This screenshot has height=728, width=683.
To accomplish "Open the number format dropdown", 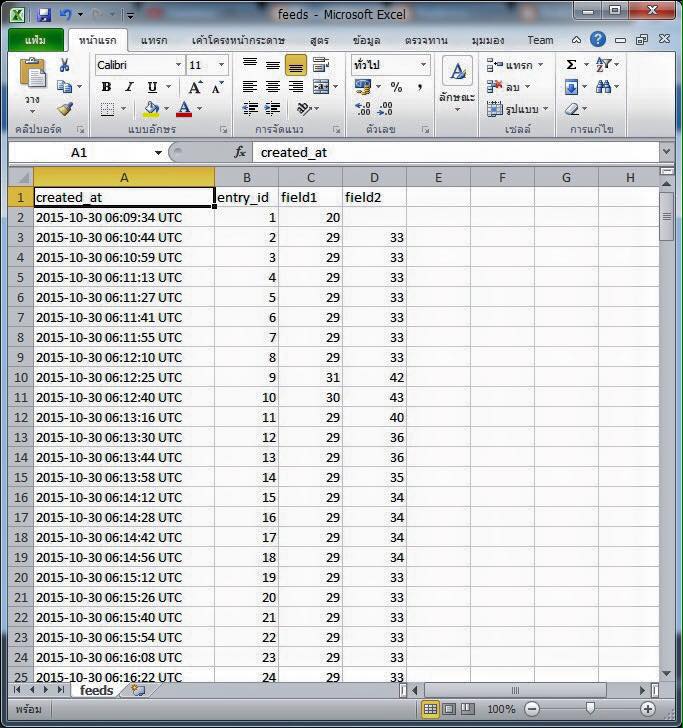I will [x=423, y=65].
